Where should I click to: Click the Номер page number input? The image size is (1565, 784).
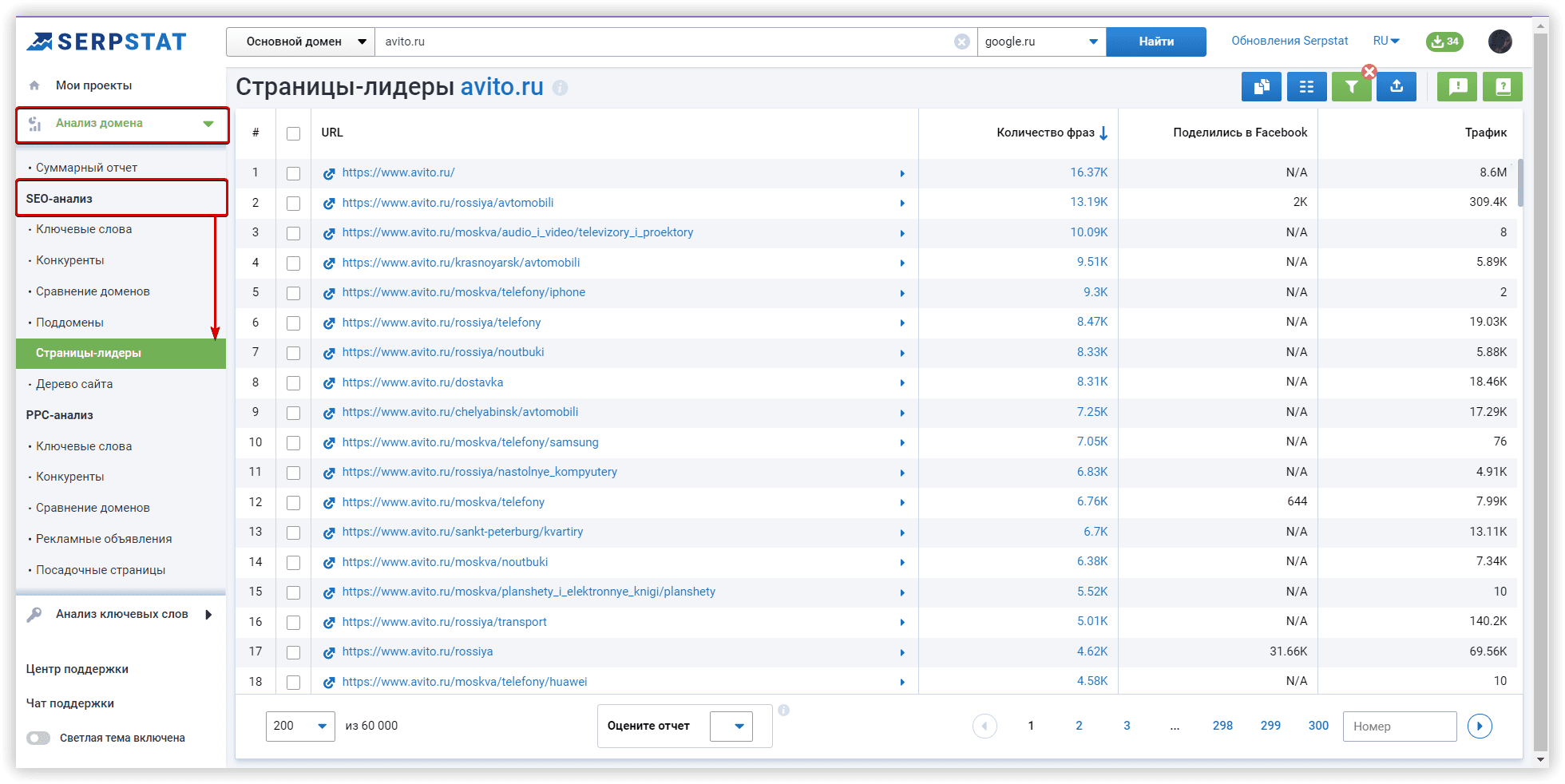[1399, 727]
